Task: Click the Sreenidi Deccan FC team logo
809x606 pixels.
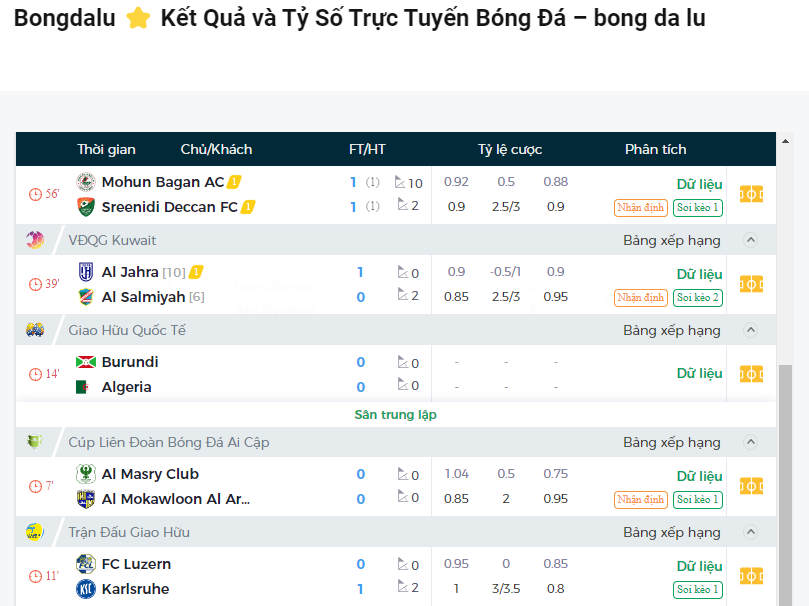Action: click(85, 207)
